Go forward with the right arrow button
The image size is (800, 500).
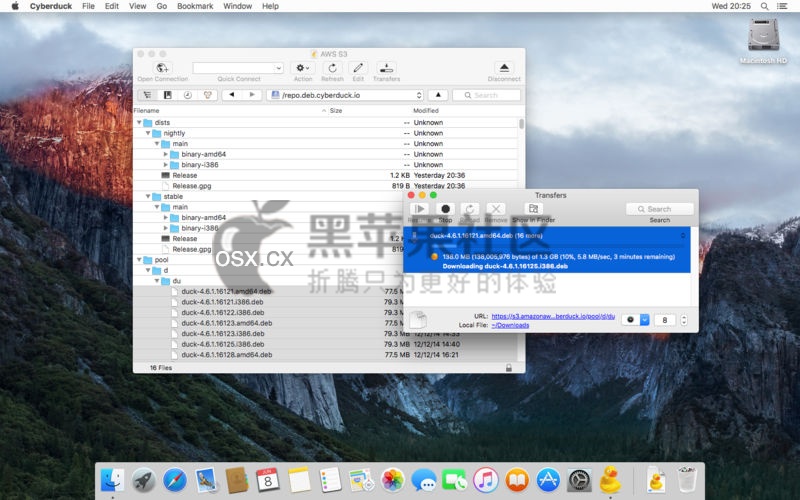(x=252, y=95)
